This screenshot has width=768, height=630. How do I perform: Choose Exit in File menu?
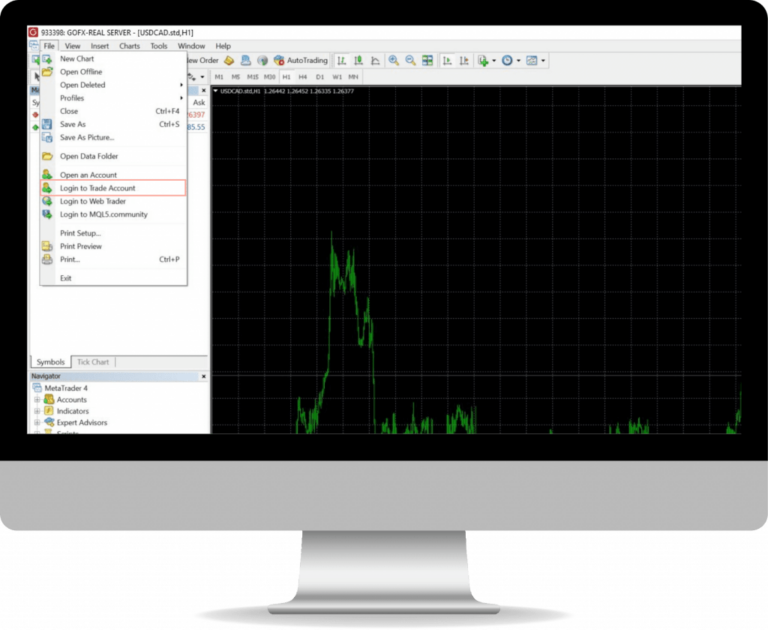pos(113,278)
